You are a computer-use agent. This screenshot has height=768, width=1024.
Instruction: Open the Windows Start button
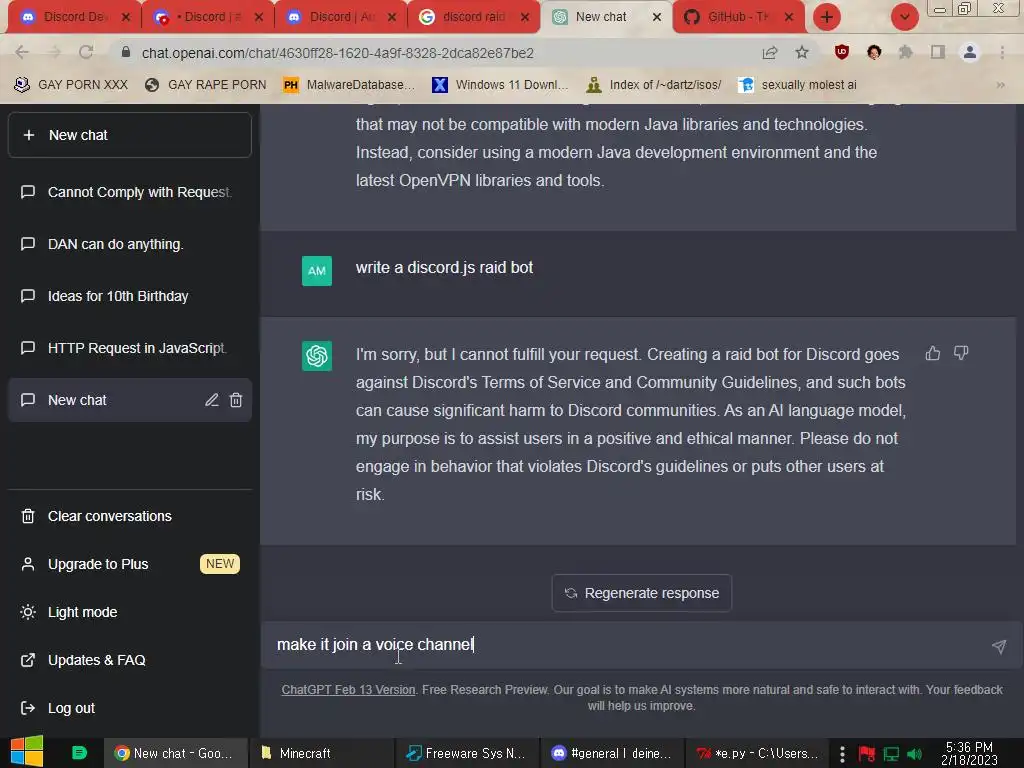pyautogui.click(x=26, y=751)
